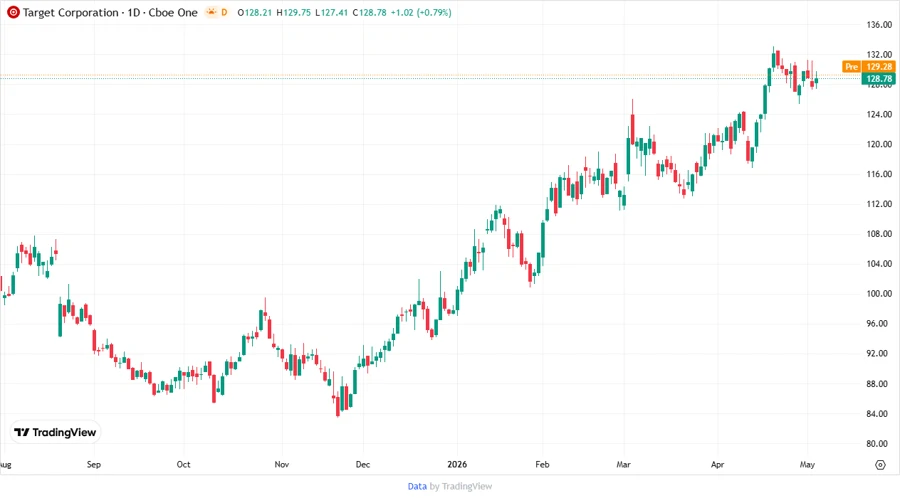The height and width of the screenshot is (498, 900).
Task: Click the Mar time axis label
Action: pyautogui.click(x=623, y=464)
